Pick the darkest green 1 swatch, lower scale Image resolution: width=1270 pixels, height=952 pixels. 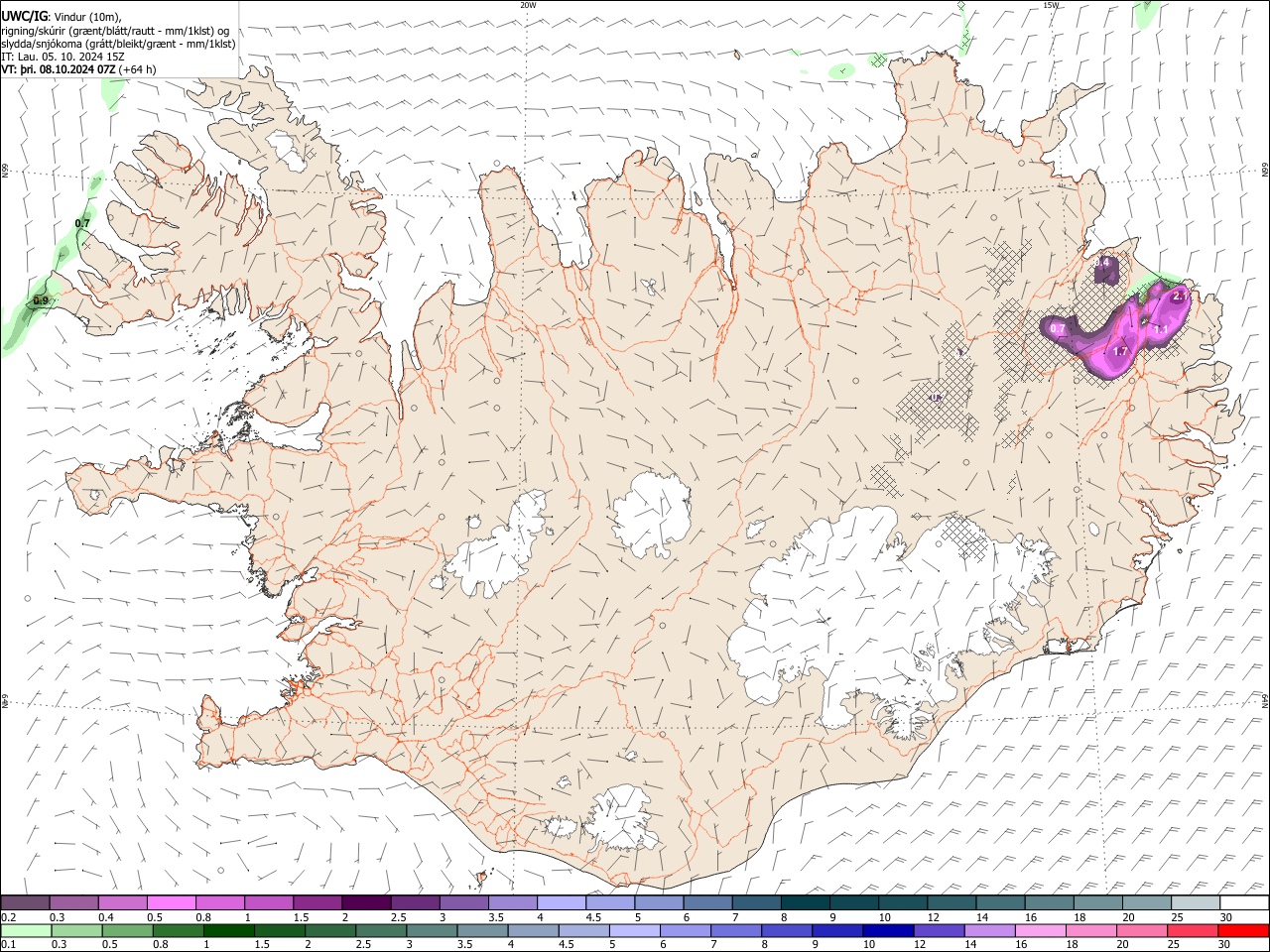229,930
